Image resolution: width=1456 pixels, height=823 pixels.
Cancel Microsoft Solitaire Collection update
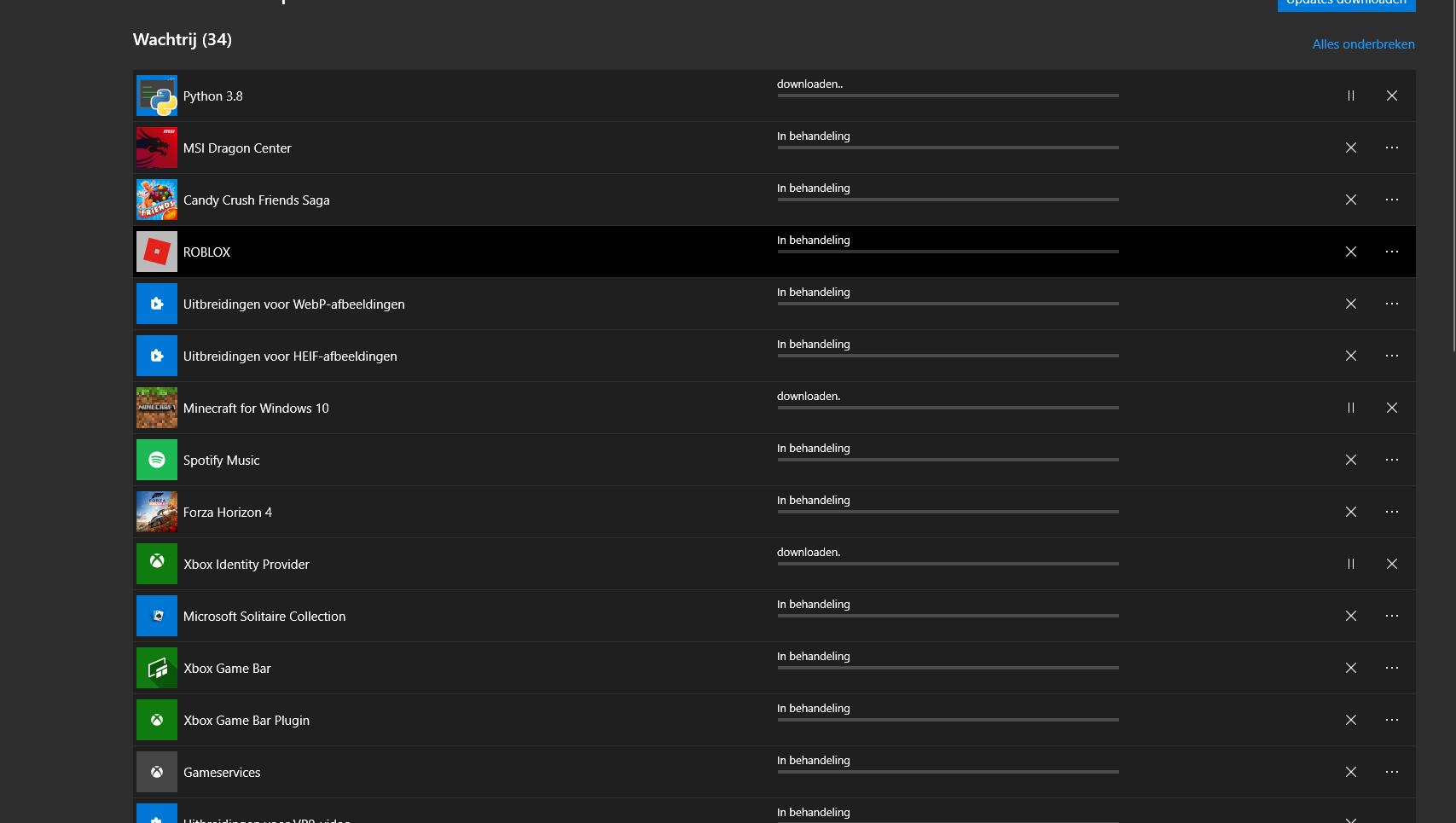[x=1351, y=616]
